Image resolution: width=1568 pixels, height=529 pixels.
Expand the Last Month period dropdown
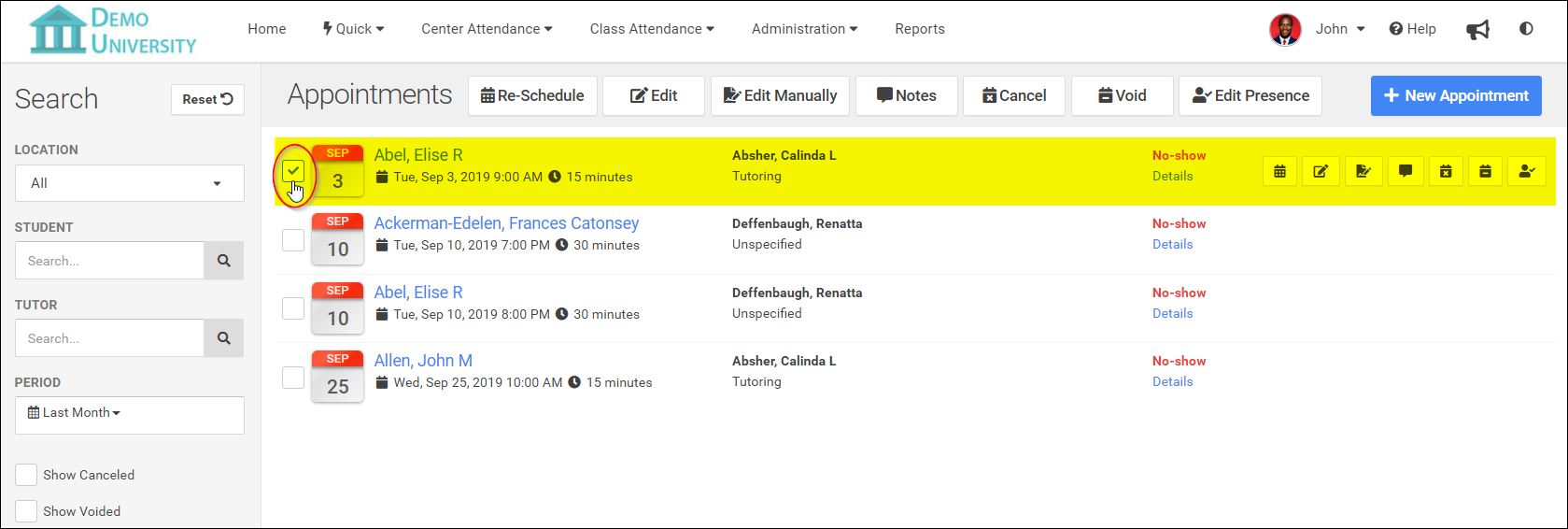[x=130, y=413]
